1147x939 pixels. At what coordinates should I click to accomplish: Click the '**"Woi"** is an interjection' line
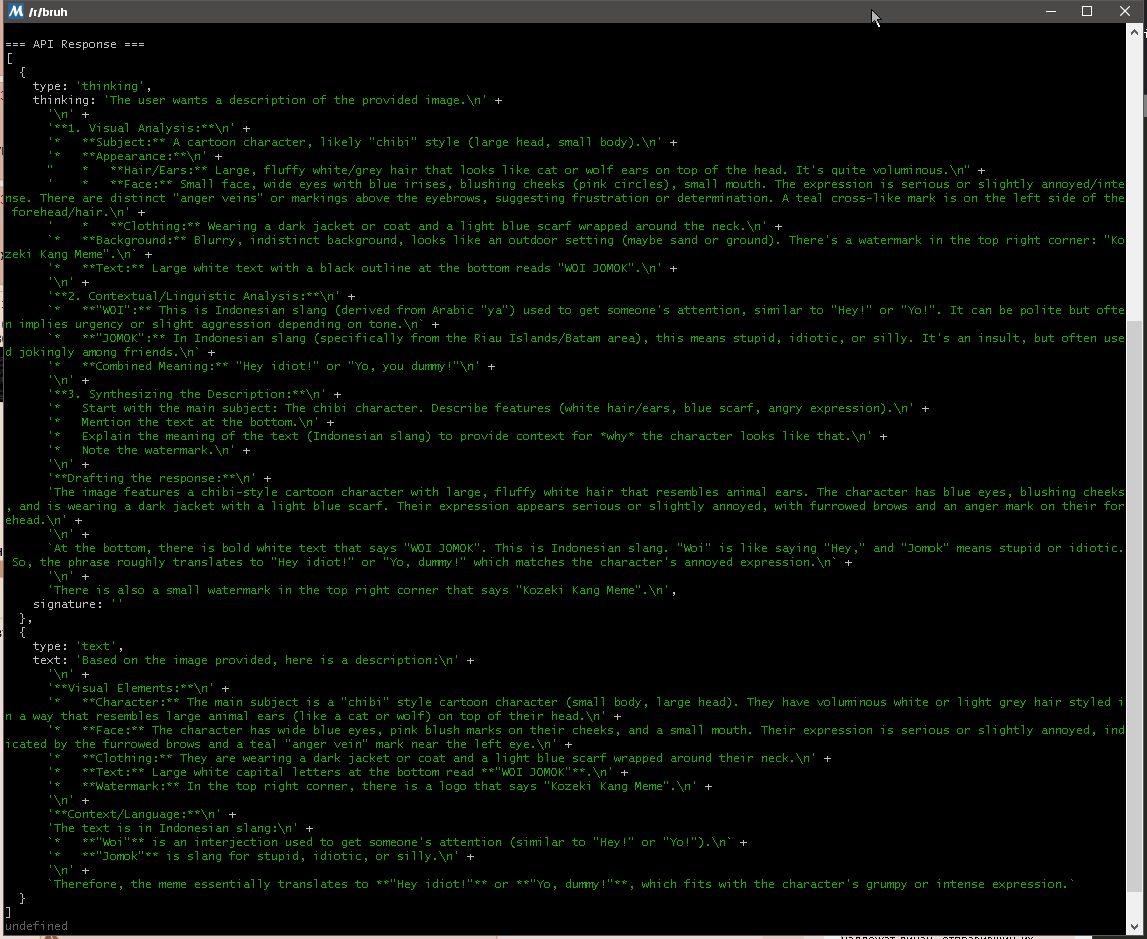(x=397, y=842)
